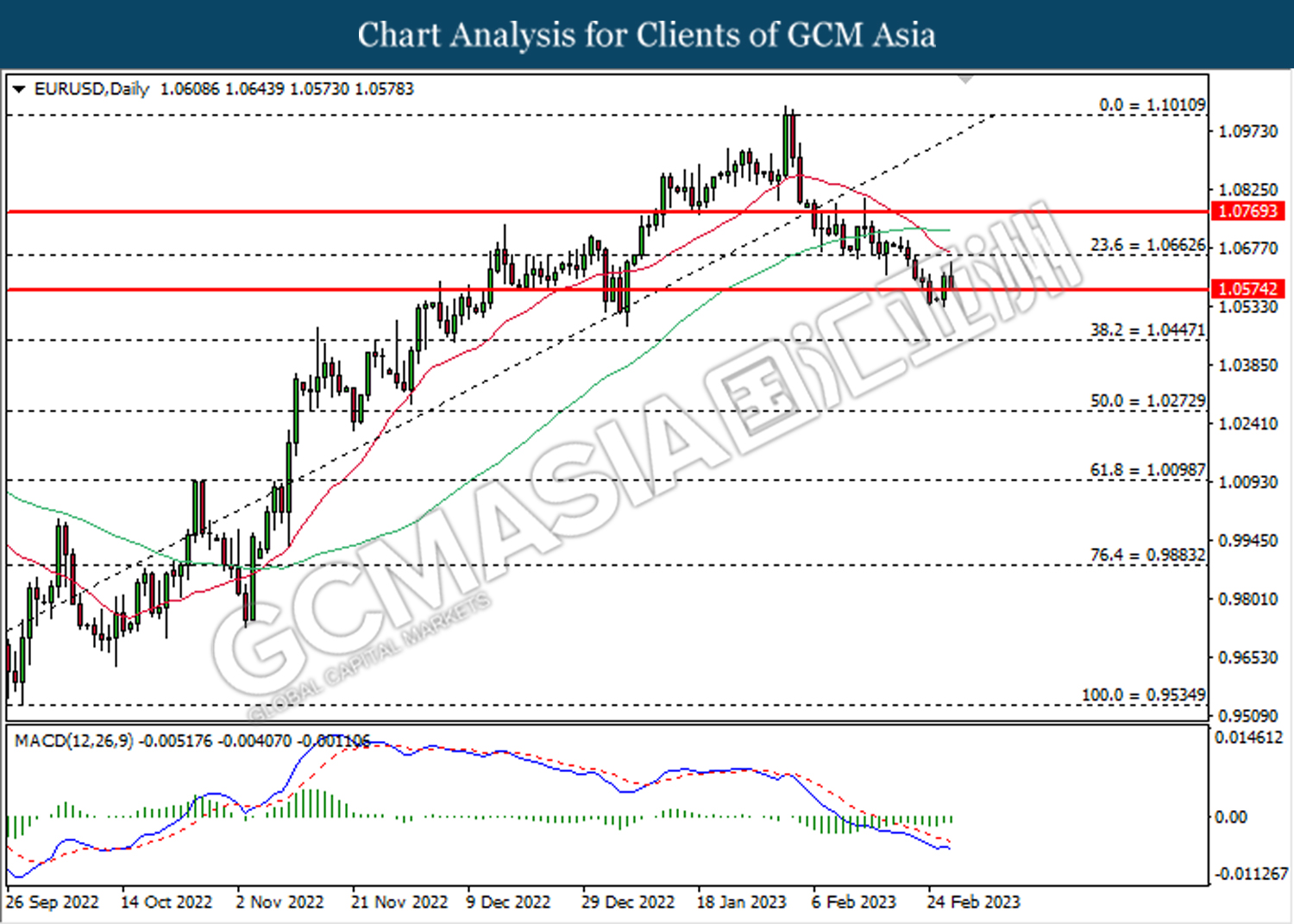Click the MACD(12,26,9) indicator label
This screenshot has width=1294, height=924.
74,741
